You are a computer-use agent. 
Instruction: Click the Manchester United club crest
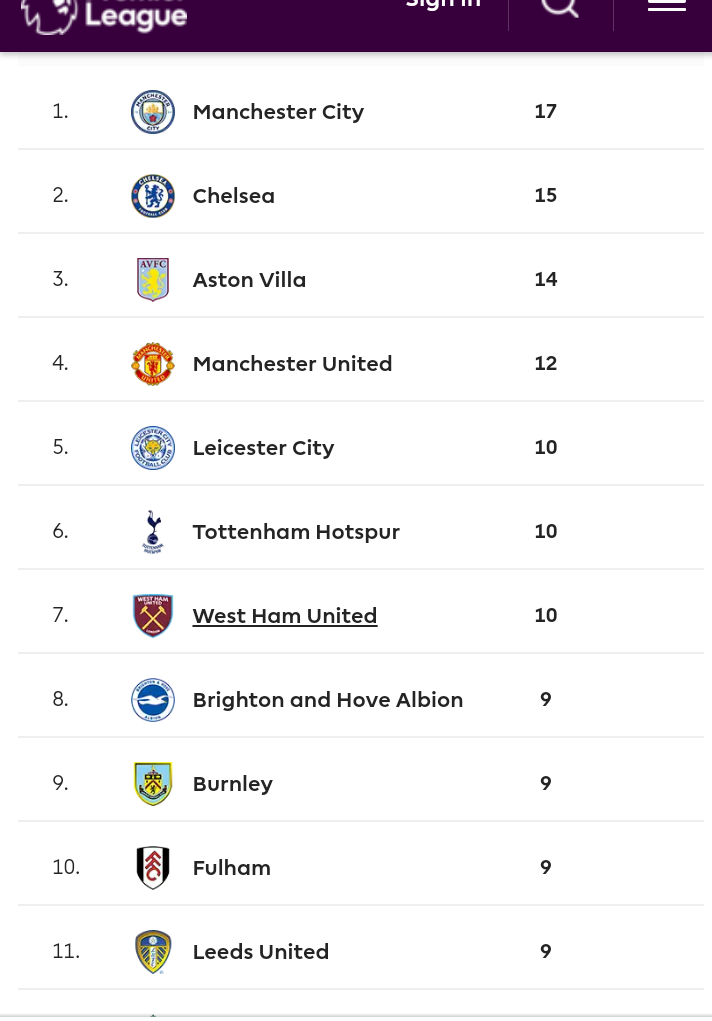tap(153, 364)
